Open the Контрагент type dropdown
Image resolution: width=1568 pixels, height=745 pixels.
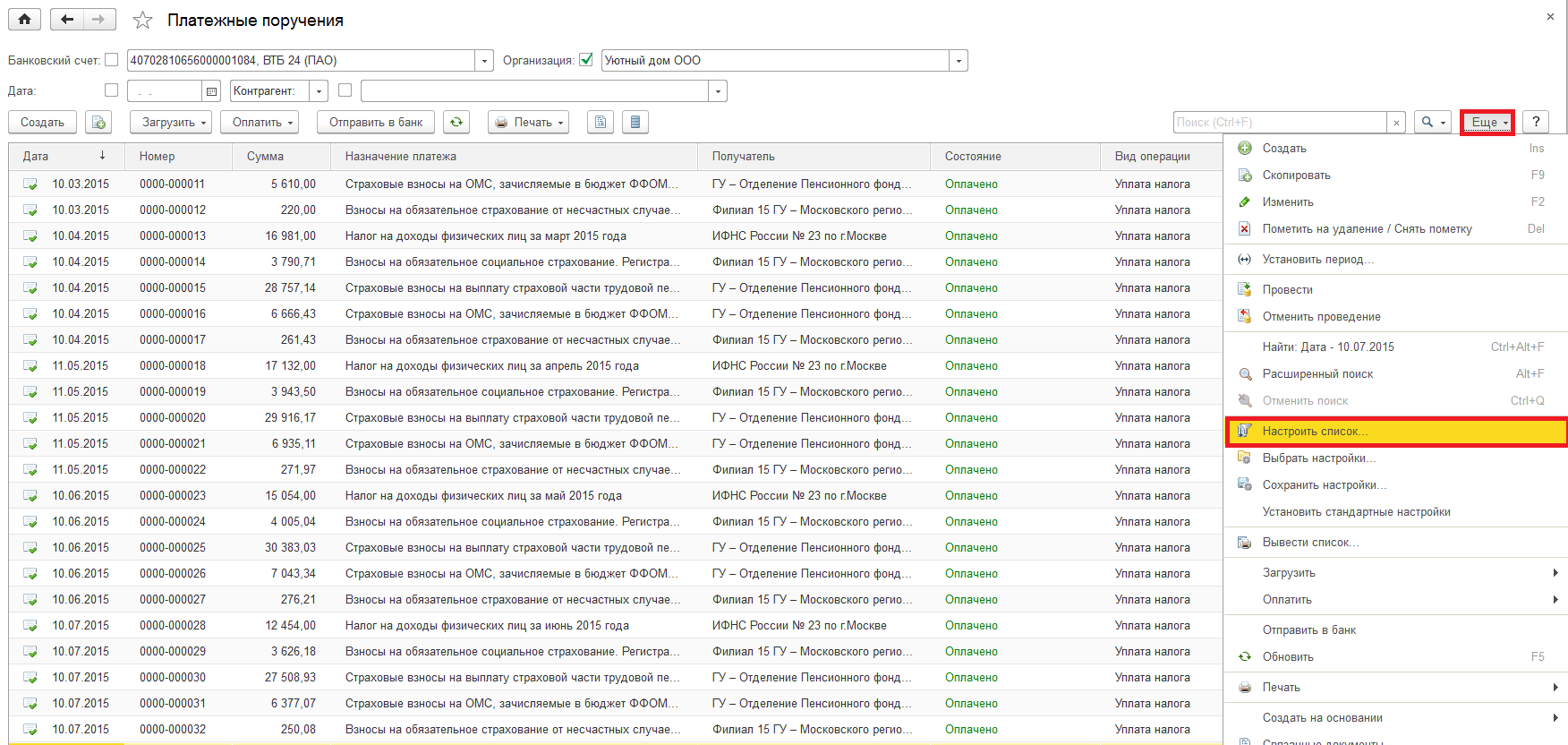(319, 91)
